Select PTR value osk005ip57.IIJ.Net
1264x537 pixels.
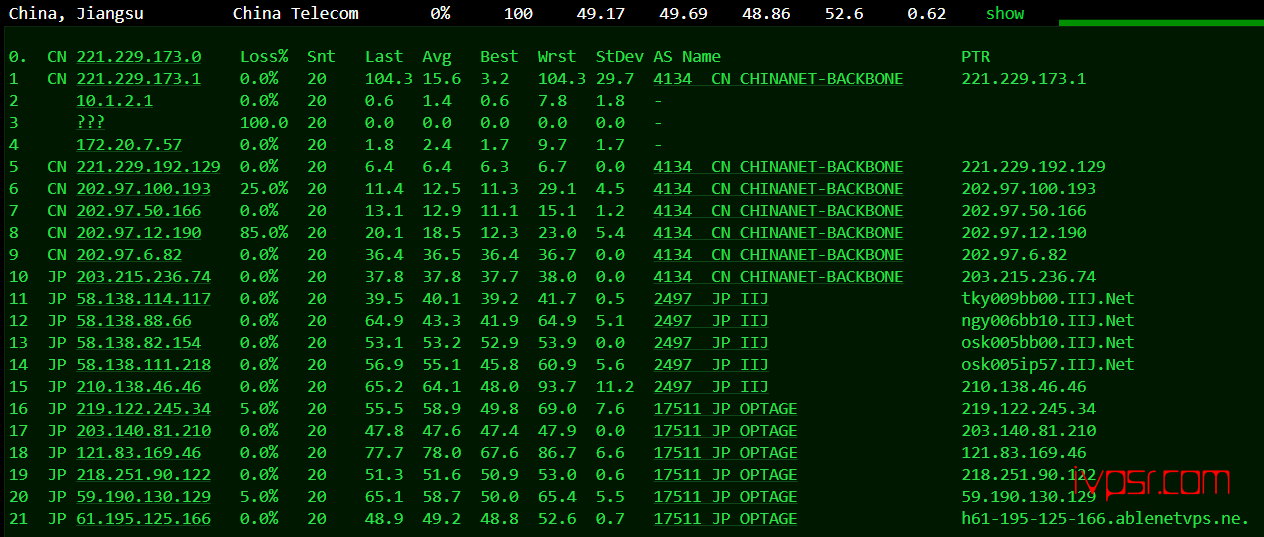pyautogui.click(x=1048, y=364)
